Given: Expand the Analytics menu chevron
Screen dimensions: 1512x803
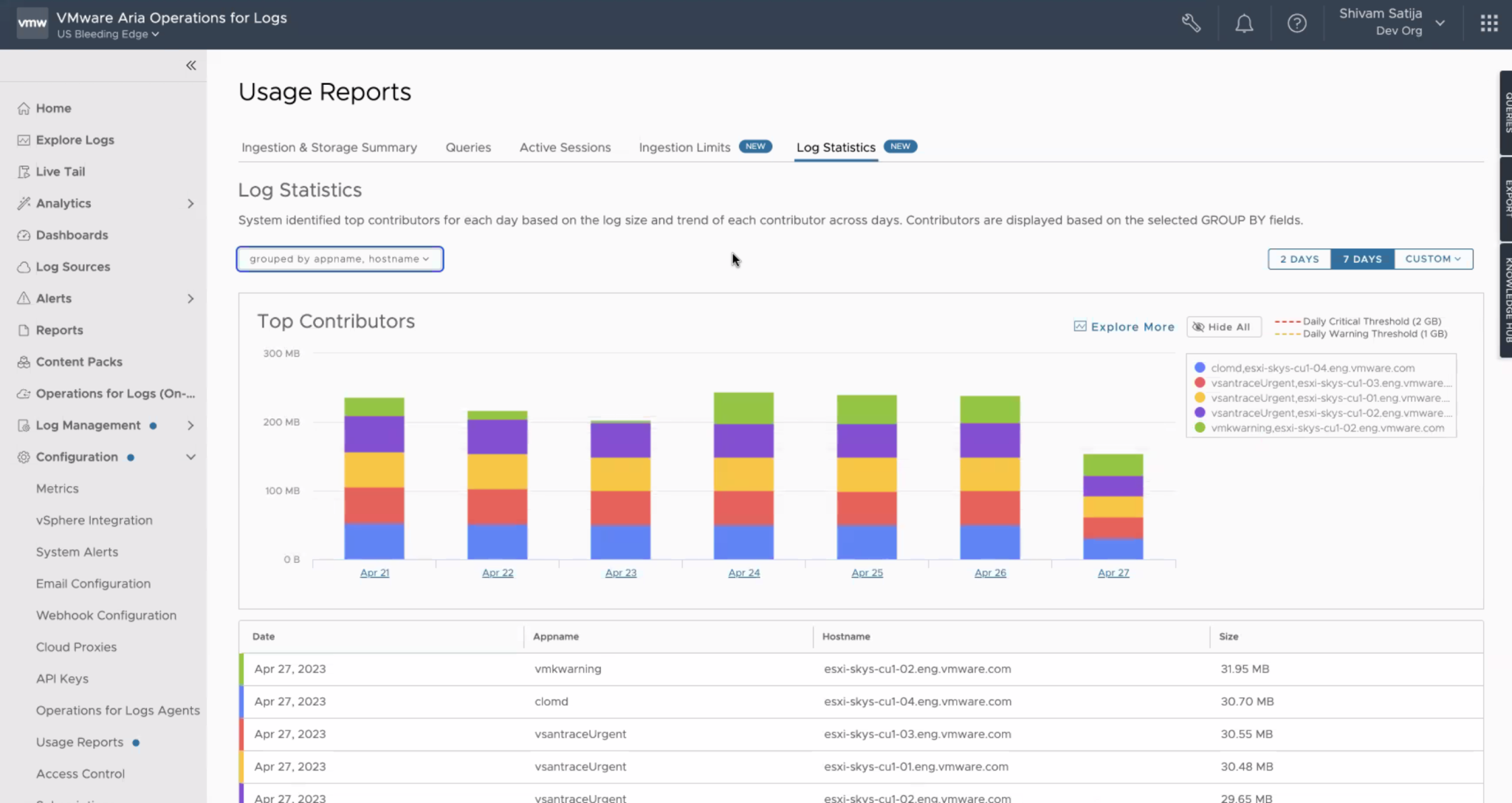Looking at the screenshot, I should 190,204.
